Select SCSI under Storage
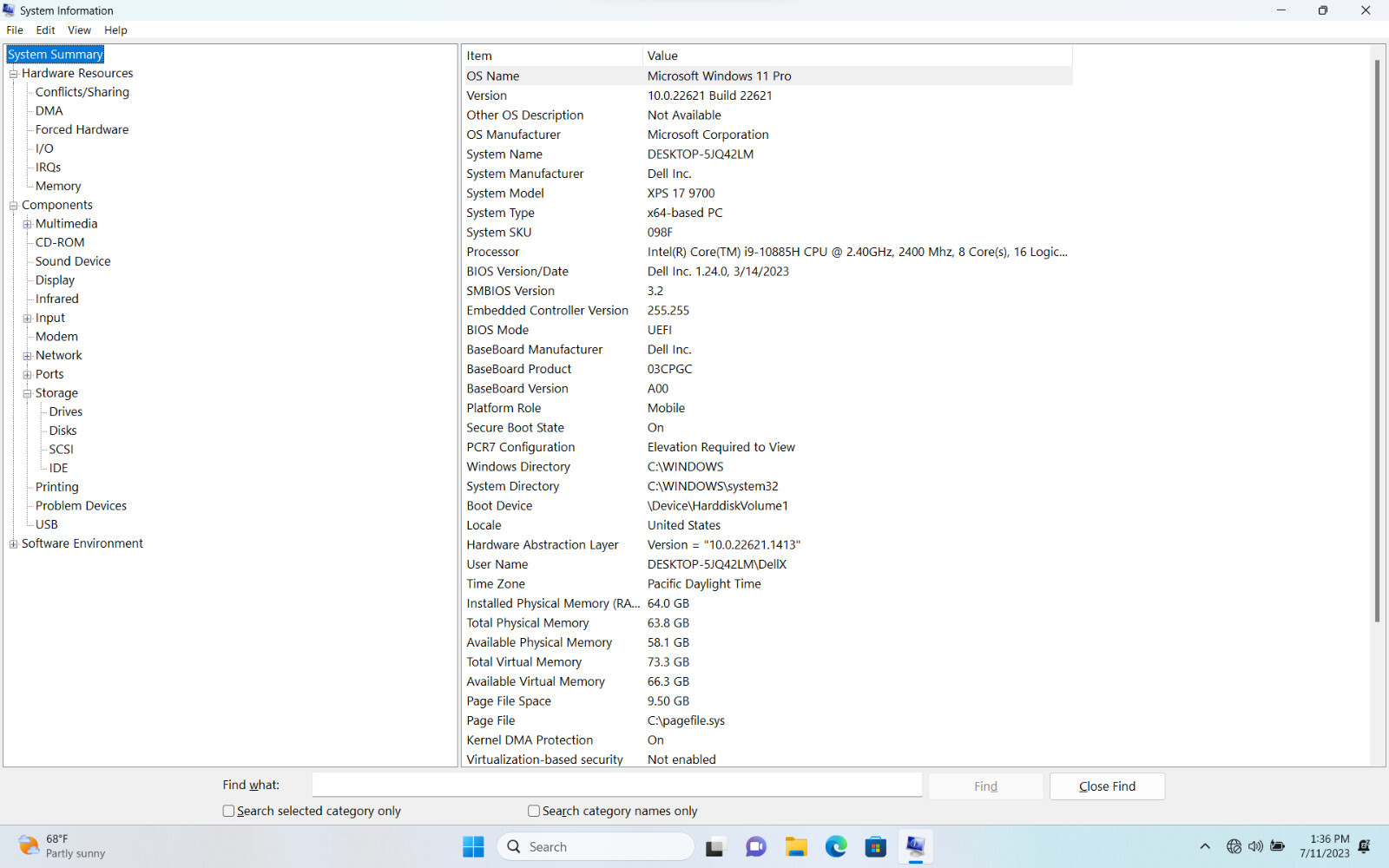The width and height of the screenshot is (1389, 868). (x=62, y=450)
